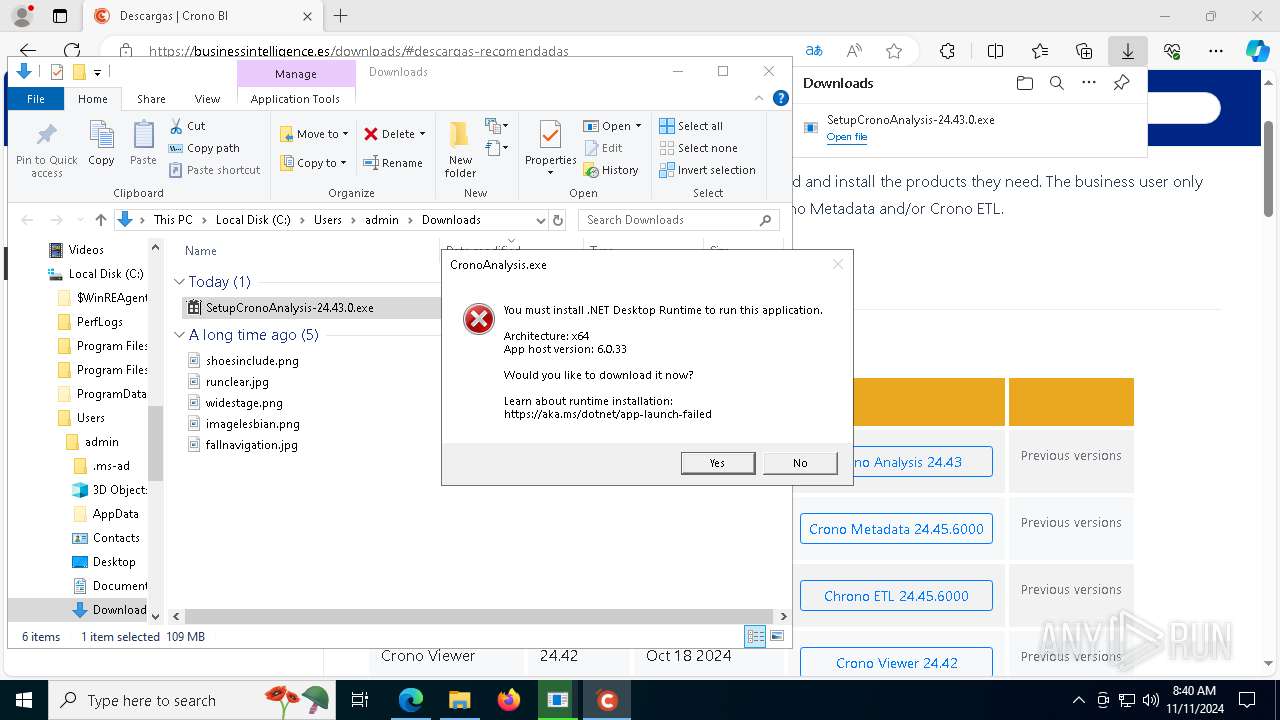Open File Explorer from the taskbar
Viewport: 1280px width, 720px height.
point(459,700)
